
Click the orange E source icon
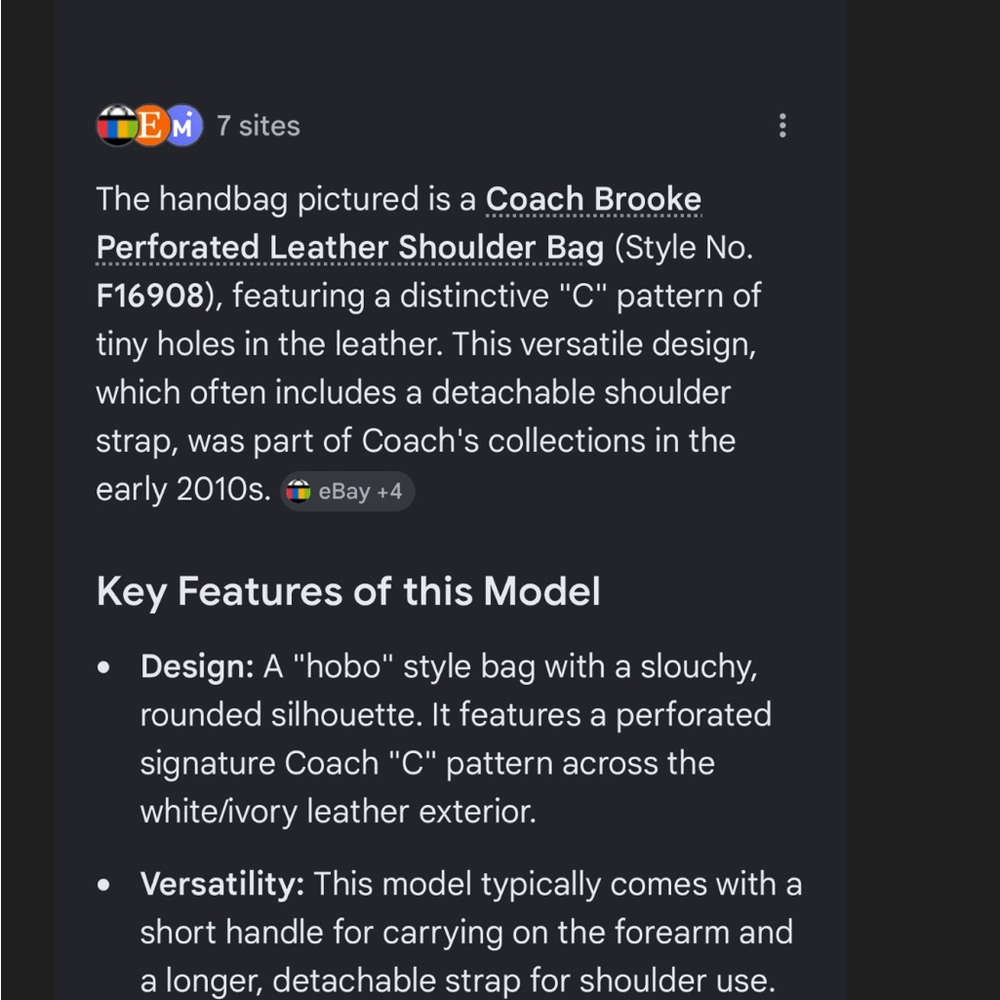point(150,126)
